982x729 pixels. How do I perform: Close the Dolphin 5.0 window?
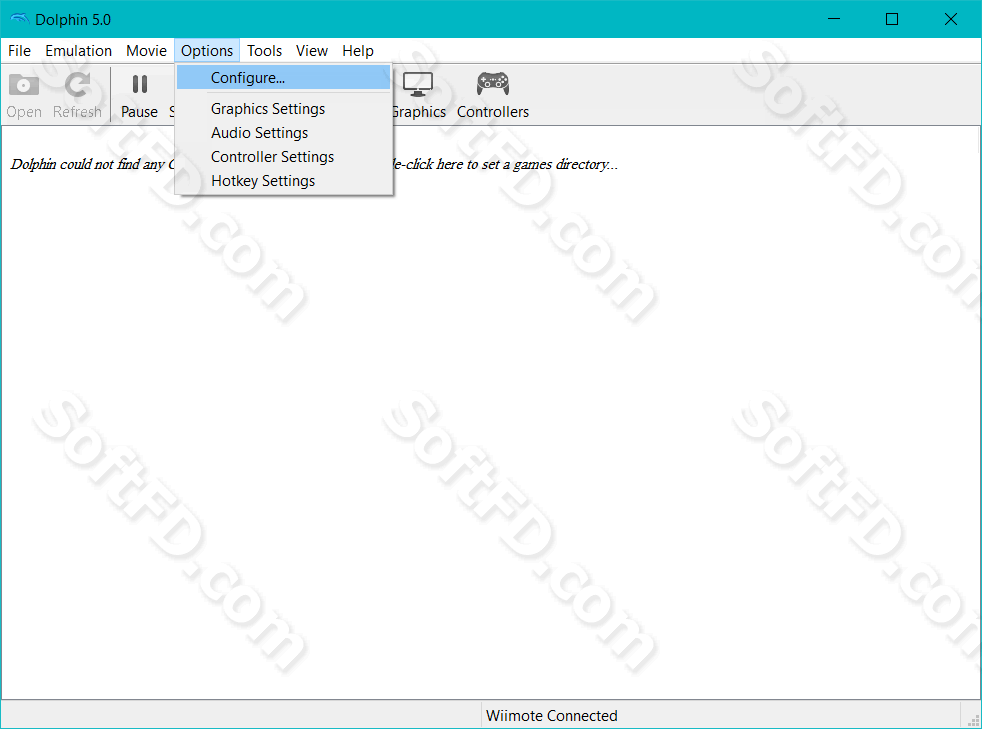(951, 19)
